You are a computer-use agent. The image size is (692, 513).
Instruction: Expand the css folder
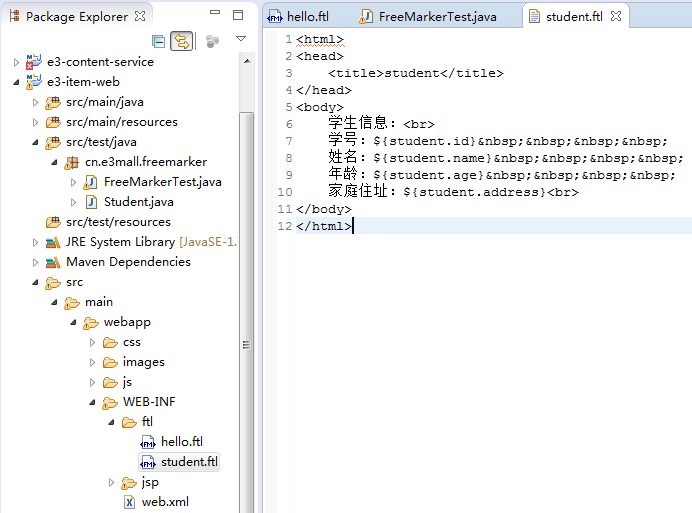[92, 342]
